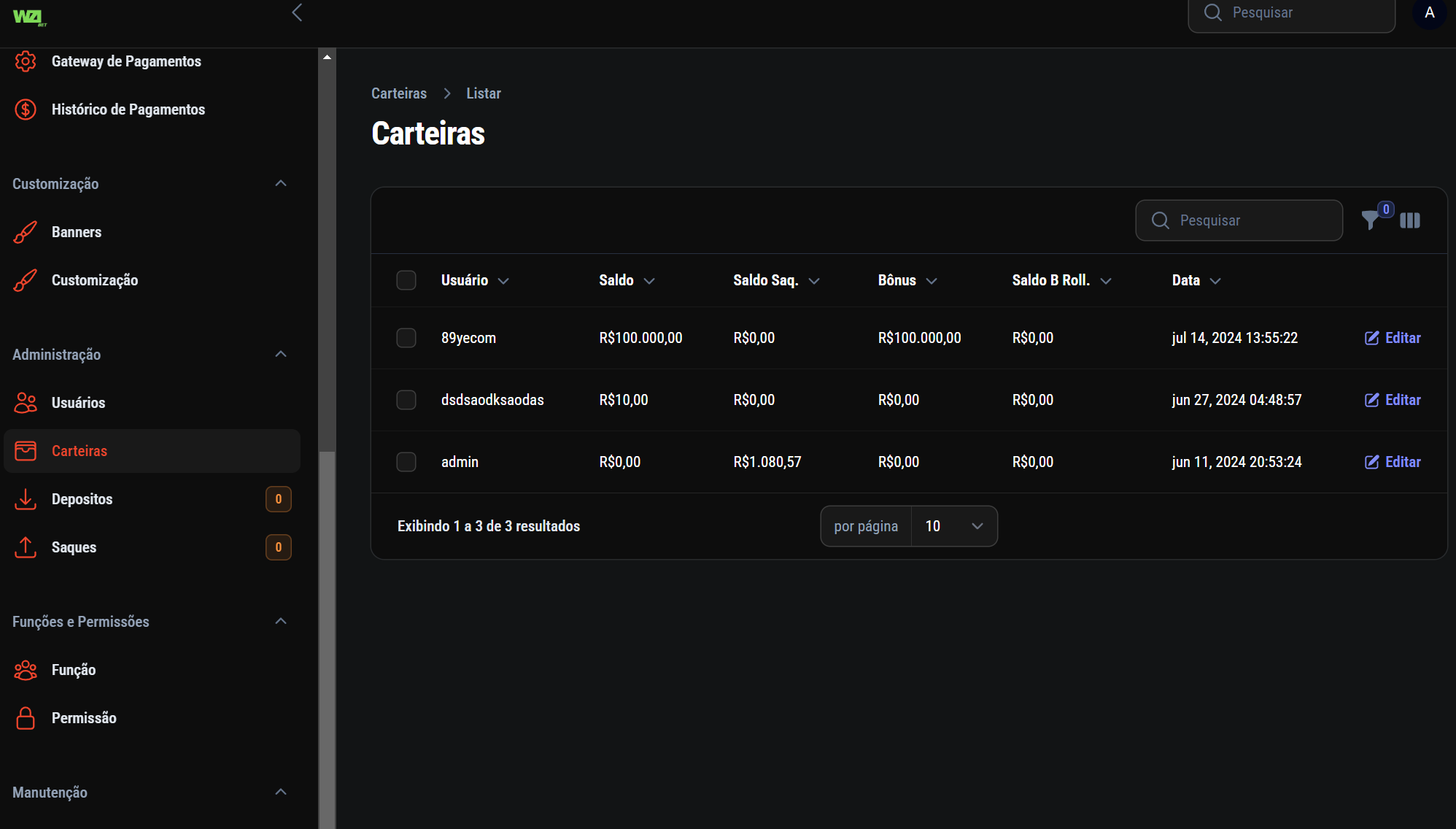Select the admin row checkbox
Image resolution: width=1456 pixels, height=829 pixels.
click(406, 462)
